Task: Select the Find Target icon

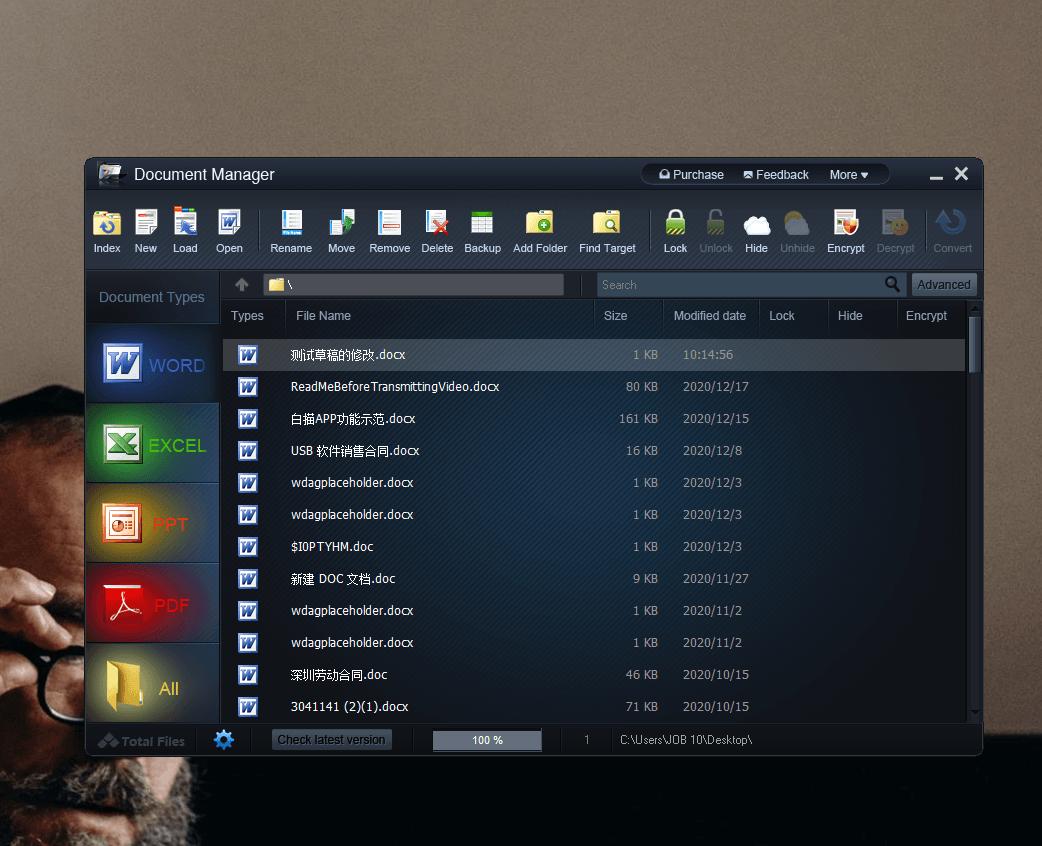Action: click(x=607, y=223)
